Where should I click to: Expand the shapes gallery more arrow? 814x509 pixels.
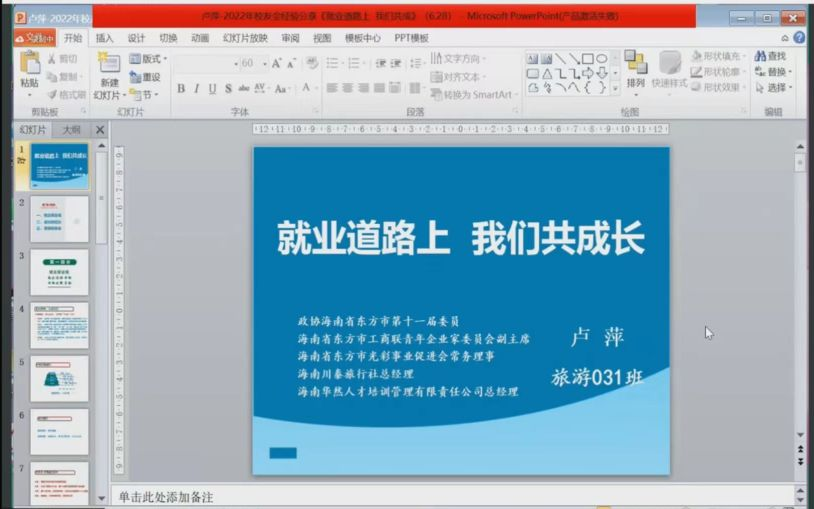pyautogui.click(x=616, y=88)
